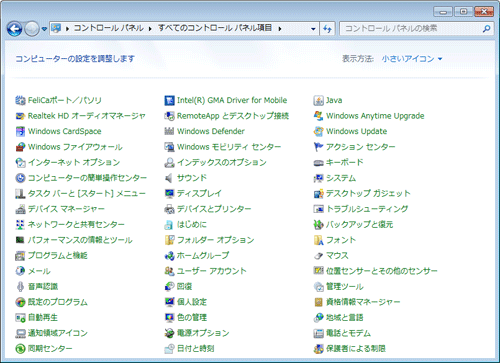Click the ディスプレイ icon
500x363 pixels.
pos(169,193)
